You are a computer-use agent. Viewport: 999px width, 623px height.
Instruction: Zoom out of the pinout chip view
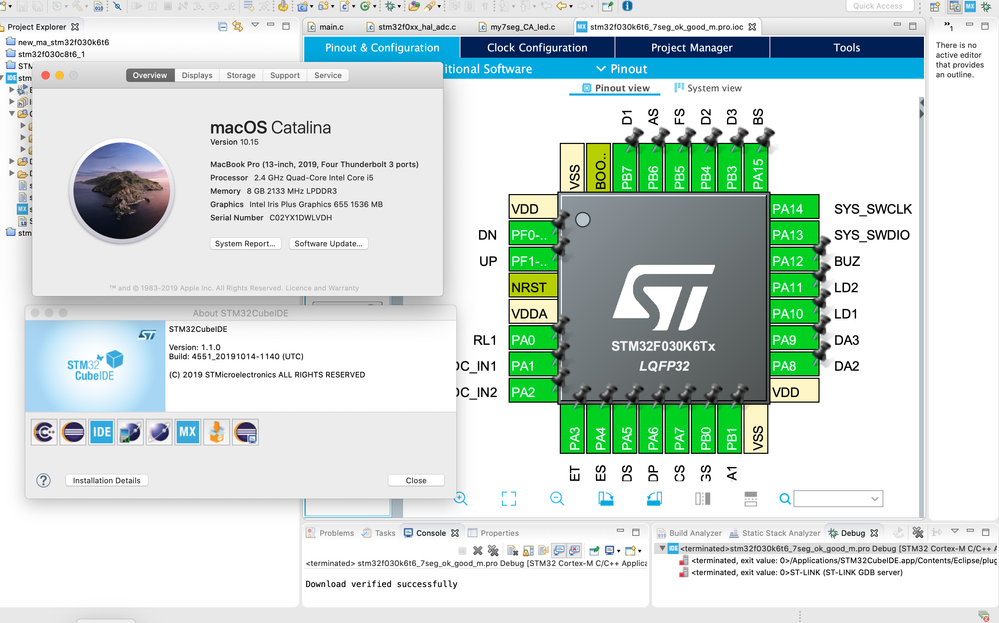pyautogui.click(x=557, y=499)
